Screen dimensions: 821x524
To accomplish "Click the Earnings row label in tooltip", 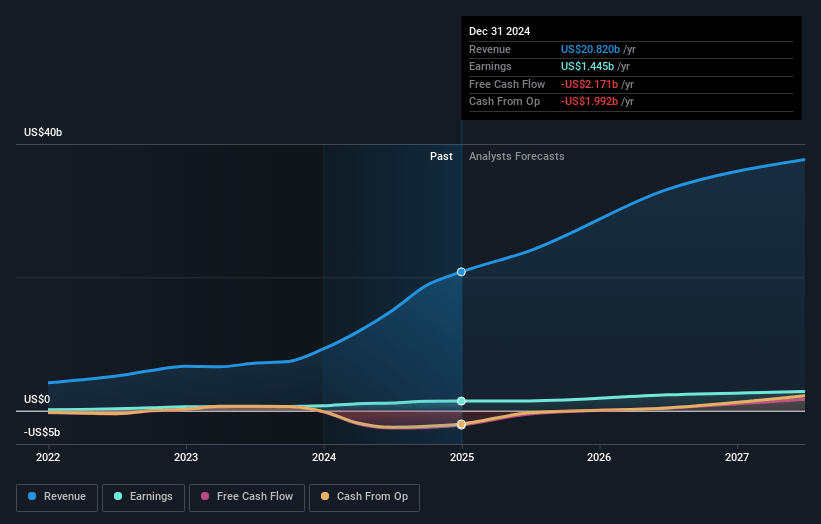I will click(490, 66).
